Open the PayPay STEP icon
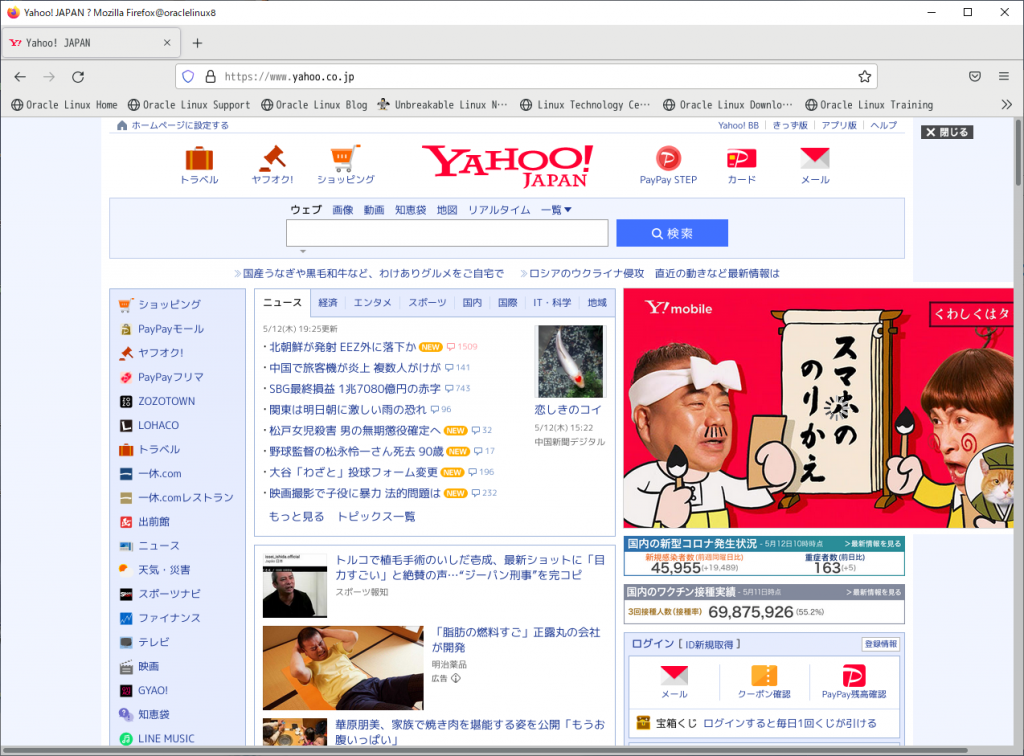Screen dimensions: 1024x756 (x=668, y=158)
